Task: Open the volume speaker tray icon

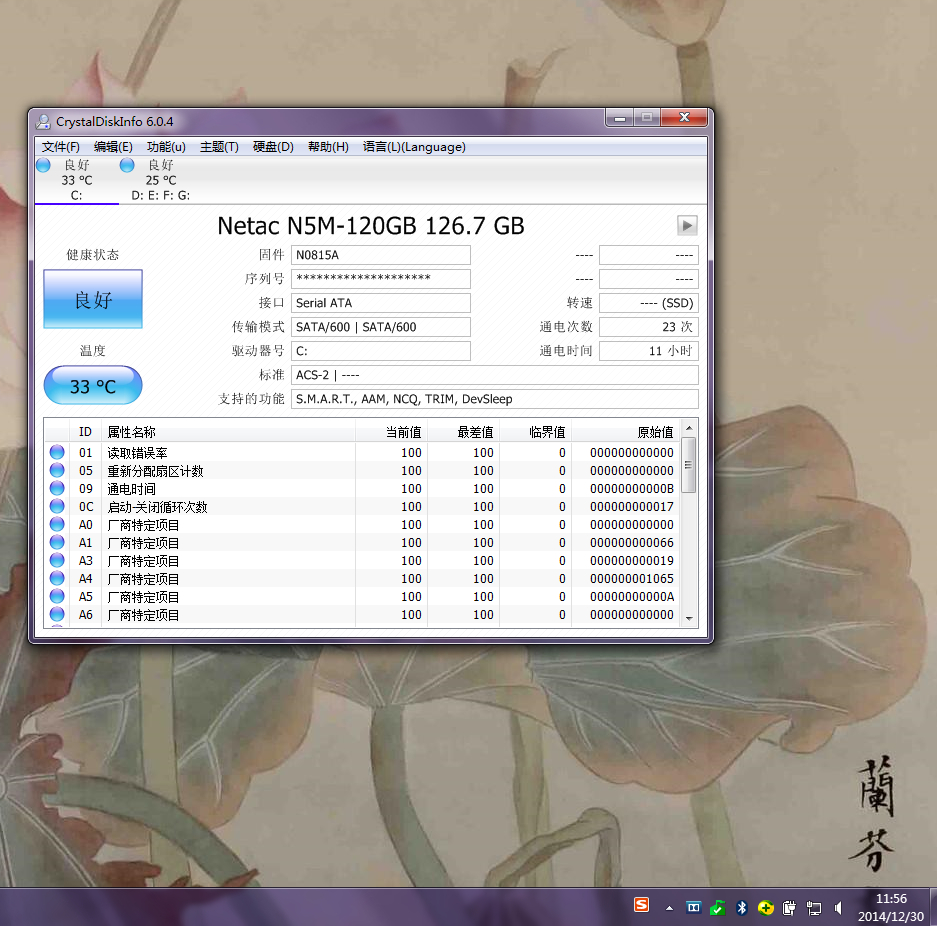Action: 838,908
